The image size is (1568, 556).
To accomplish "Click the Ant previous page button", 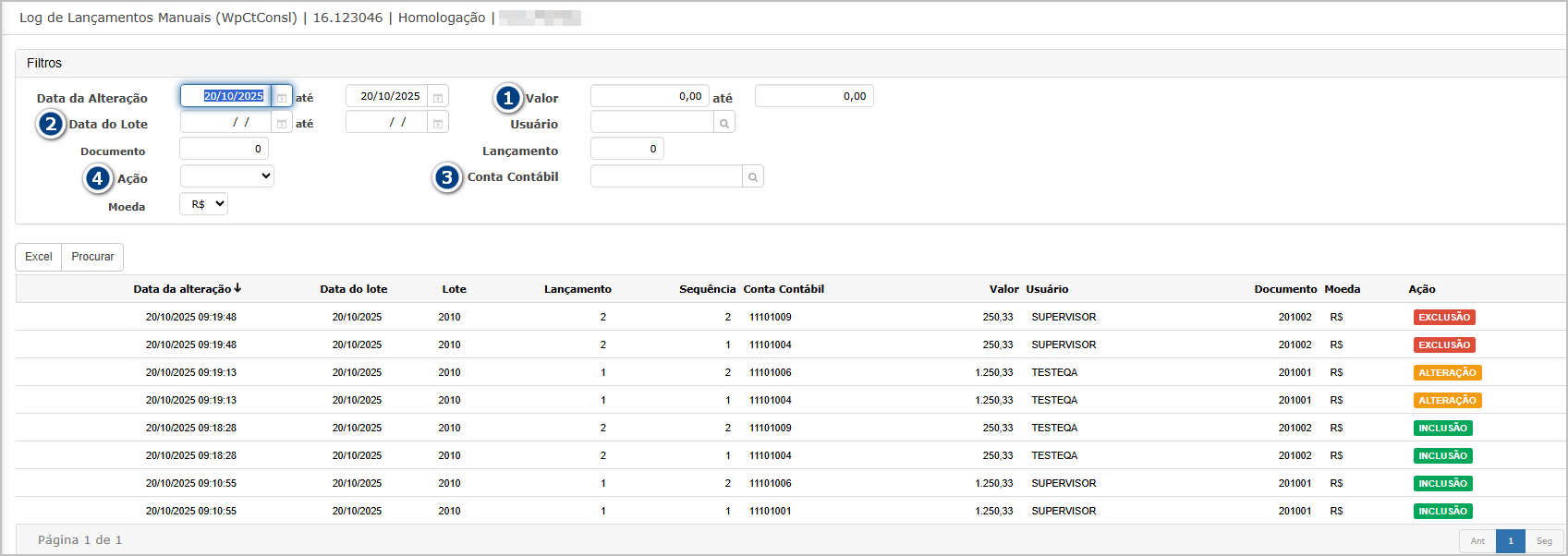I will [x=1477, y=541].
